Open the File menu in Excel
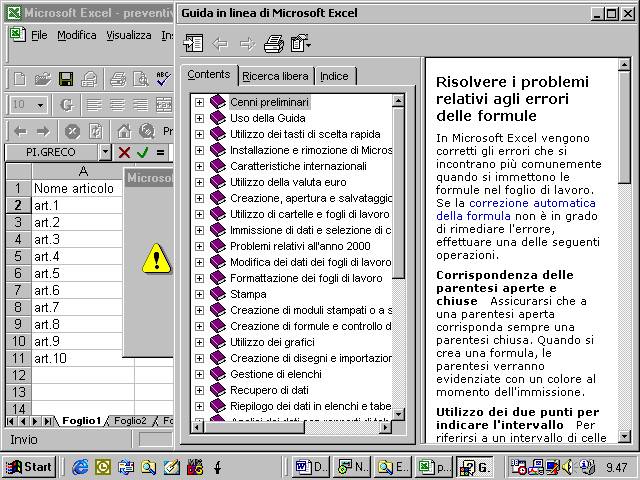 click(39, 36)
